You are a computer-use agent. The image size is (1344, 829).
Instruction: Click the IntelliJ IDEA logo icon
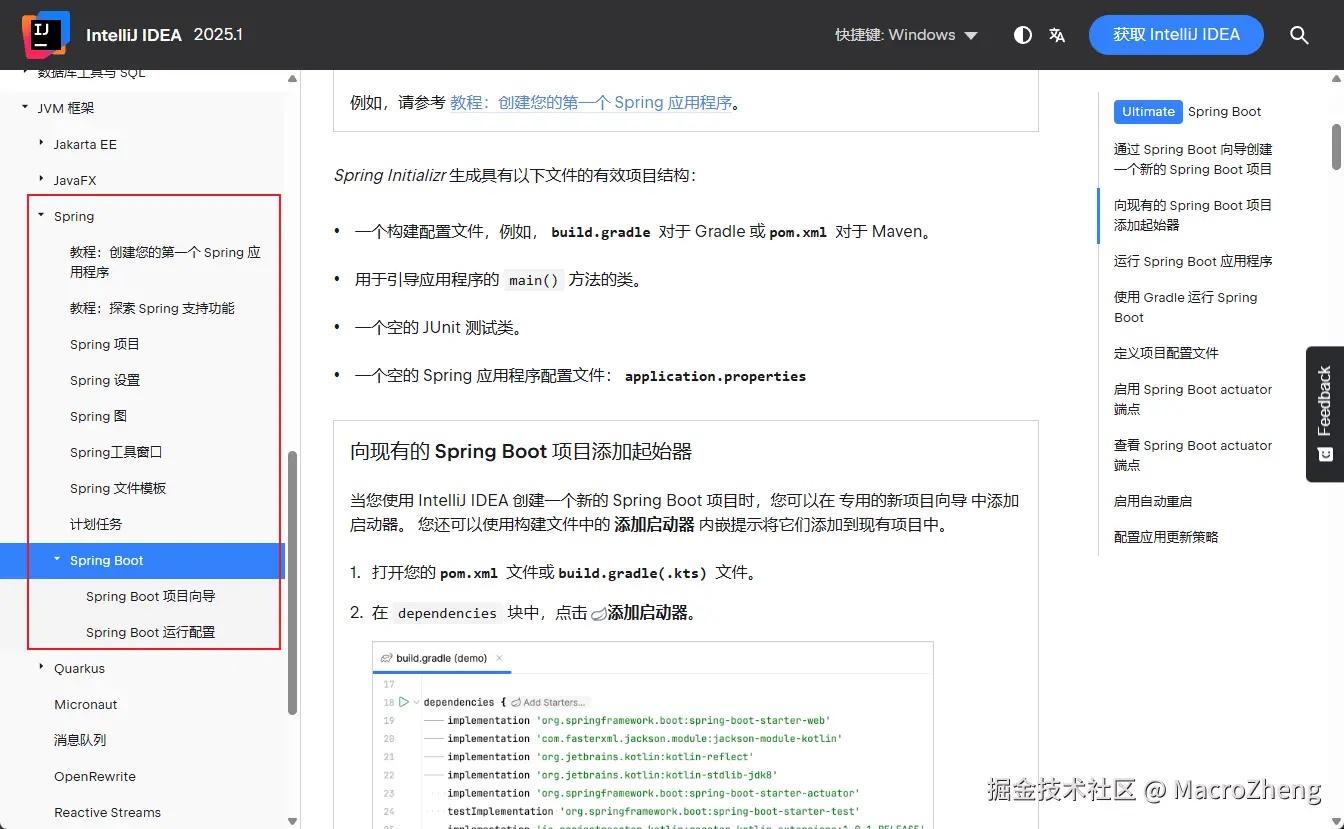coord(46,35)
